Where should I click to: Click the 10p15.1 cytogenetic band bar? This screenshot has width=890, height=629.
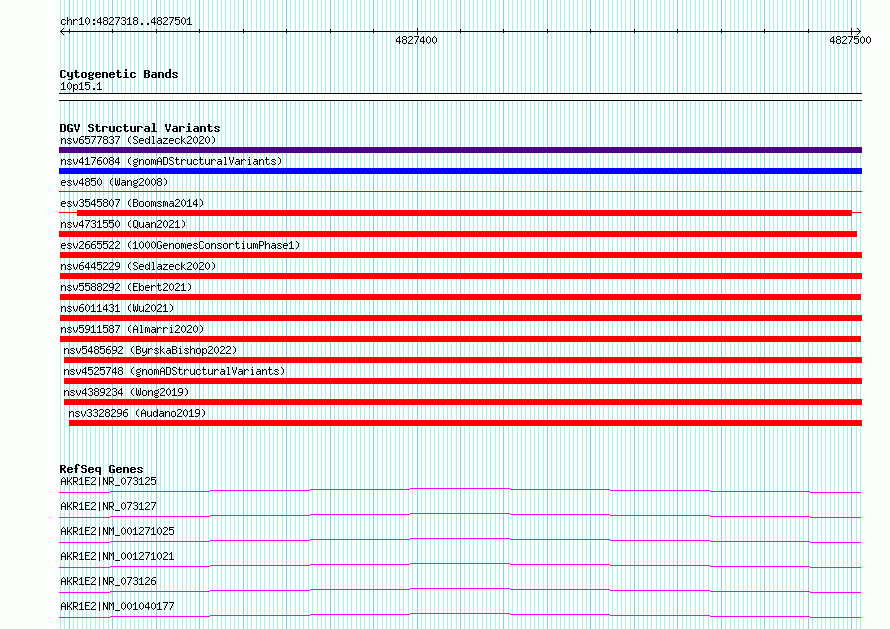[x=460, y=97]
